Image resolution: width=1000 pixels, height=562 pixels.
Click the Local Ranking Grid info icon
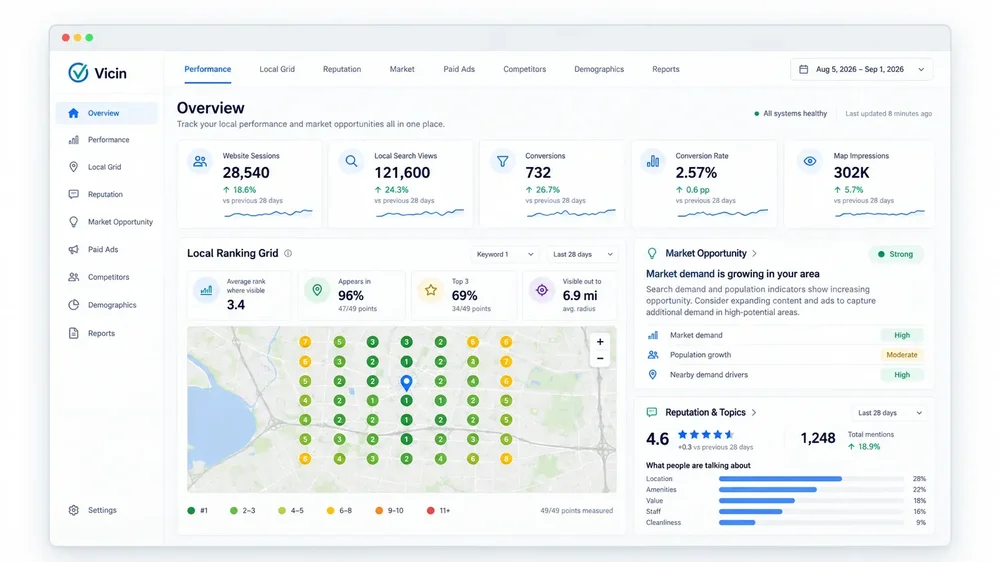pyautogui.click(x=288, y=253)
